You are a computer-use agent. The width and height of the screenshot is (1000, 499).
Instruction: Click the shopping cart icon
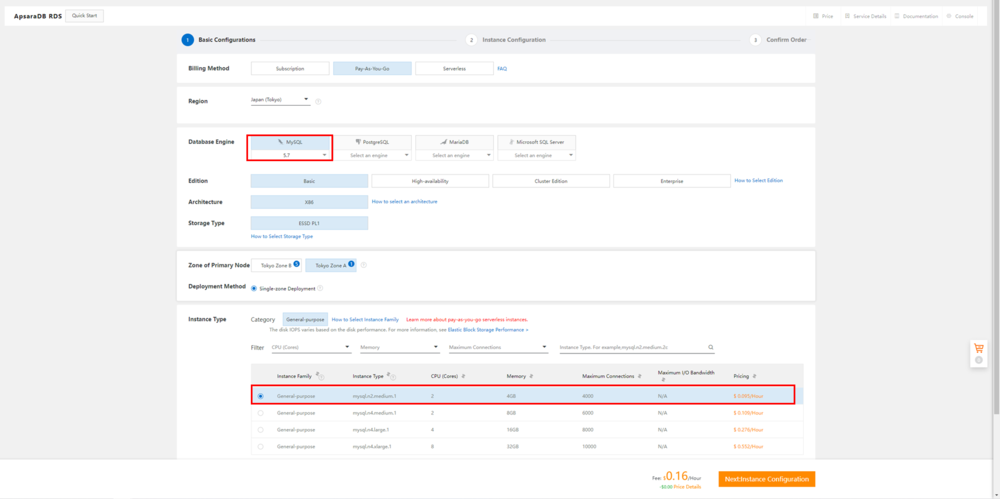point(978,348)
